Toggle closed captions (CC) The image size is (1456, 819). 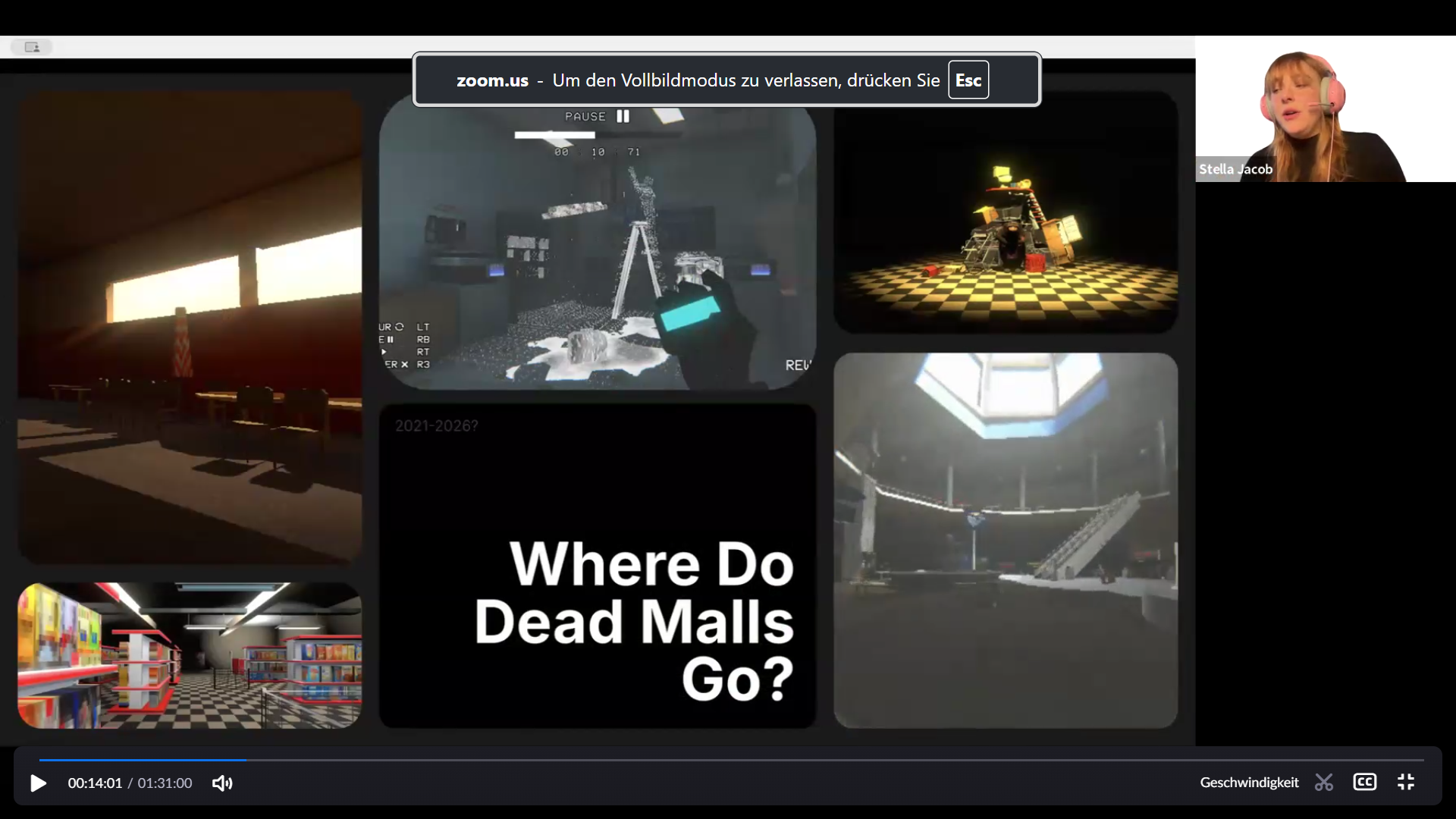(x=1364, y=782)
